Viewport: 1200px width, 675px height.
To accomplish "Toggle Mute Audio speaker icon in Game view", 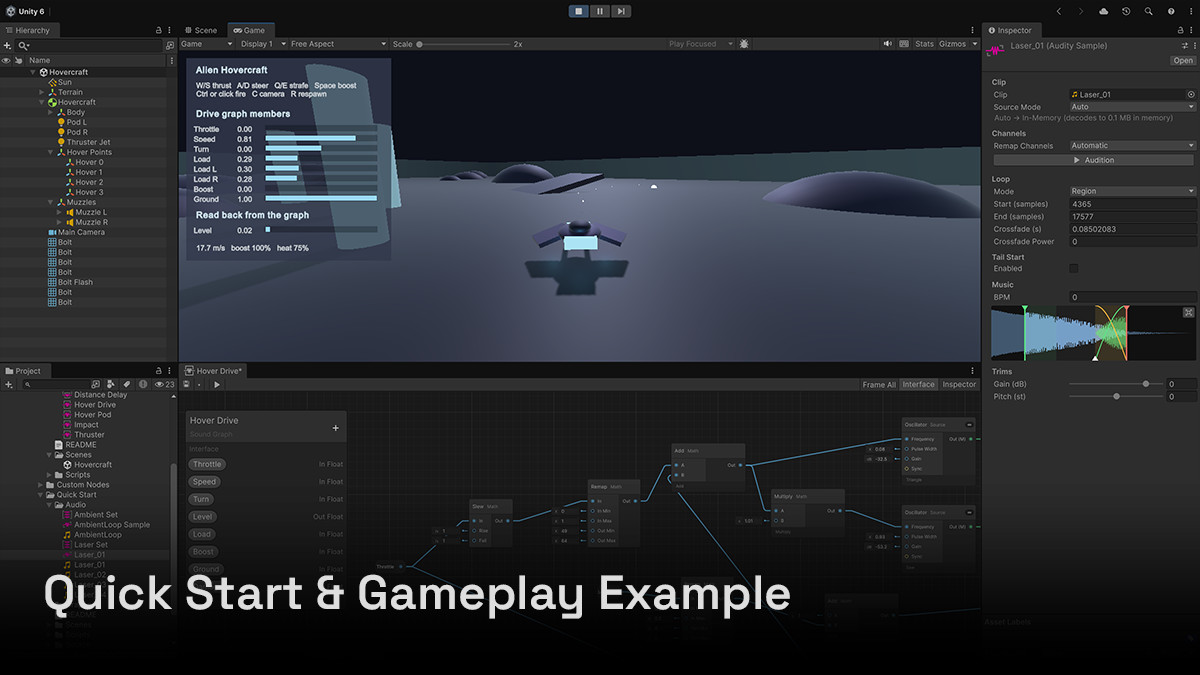I will [x=888, y=44].
